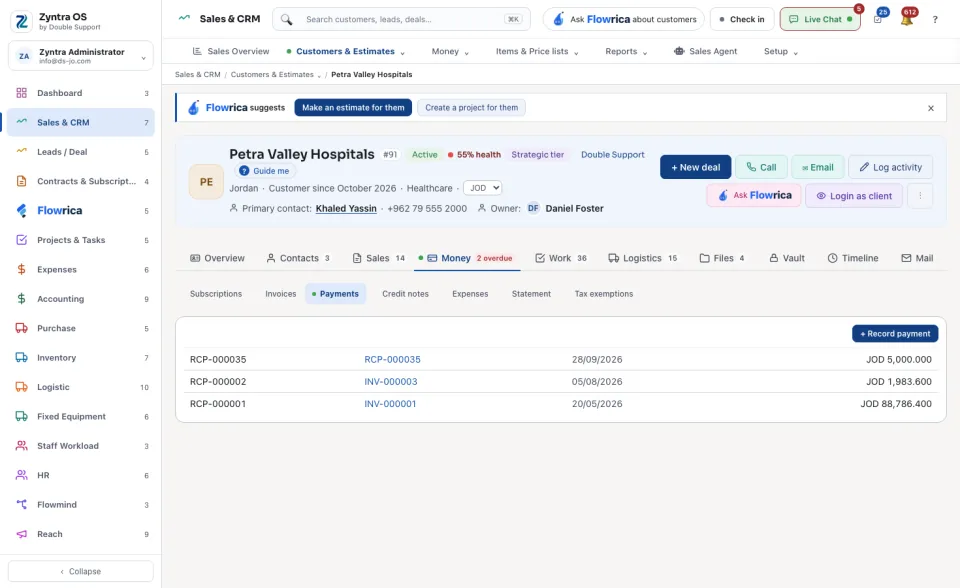Open the Accounting sidebar icon
The image size is (960, 588).
(21, 299)
